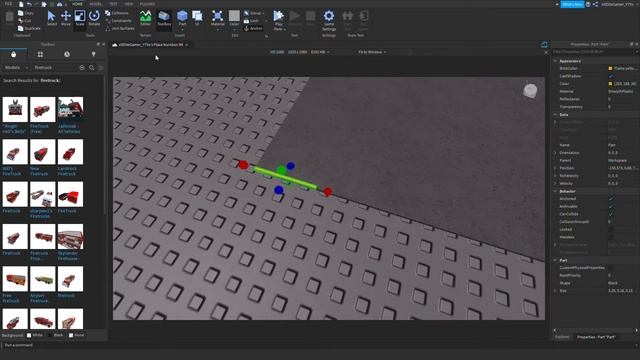Toggle the CastShadow checkbox

point(611,76)
